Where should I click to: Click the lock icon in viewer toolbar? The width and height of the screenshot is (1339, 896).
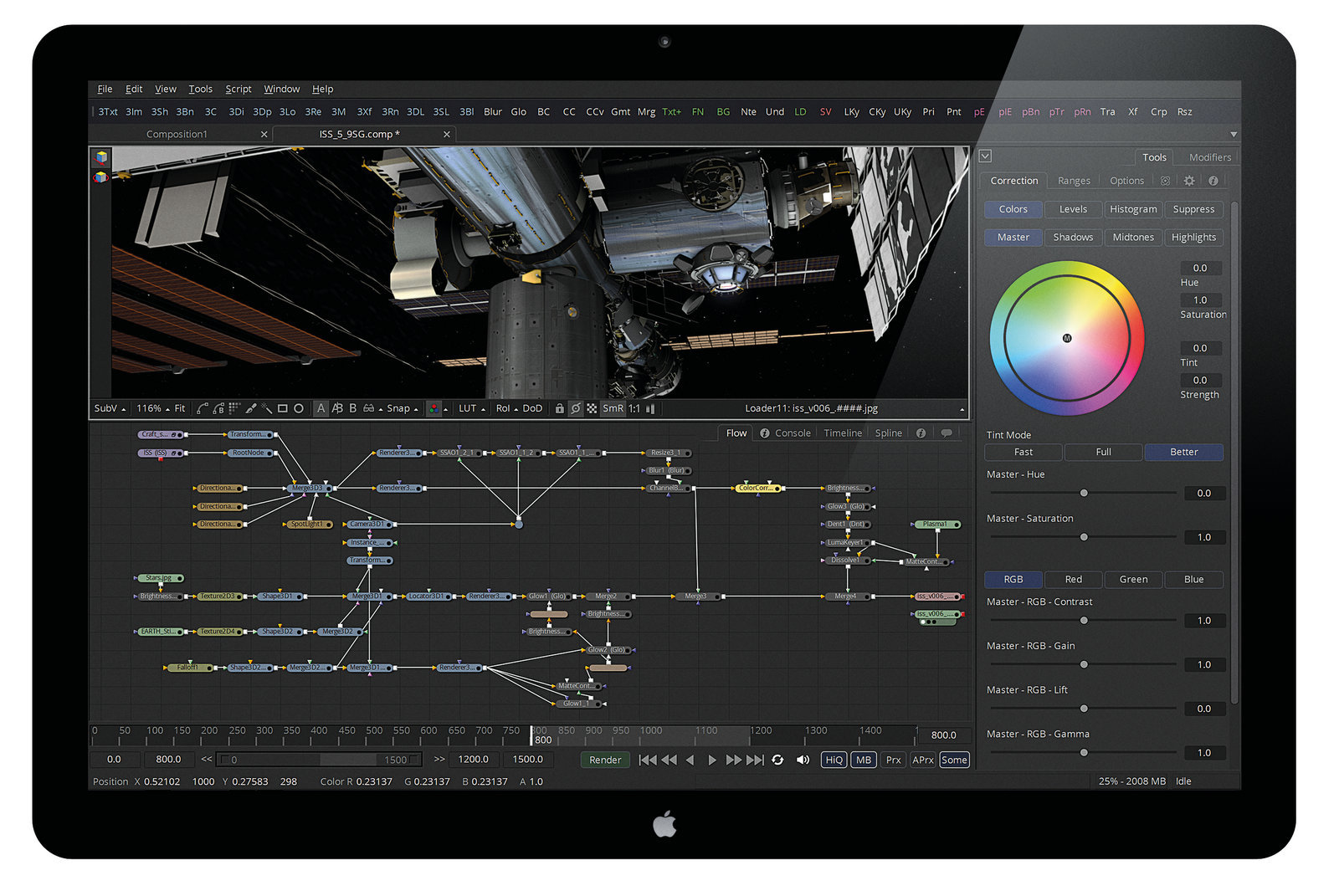tap(559, 409)
